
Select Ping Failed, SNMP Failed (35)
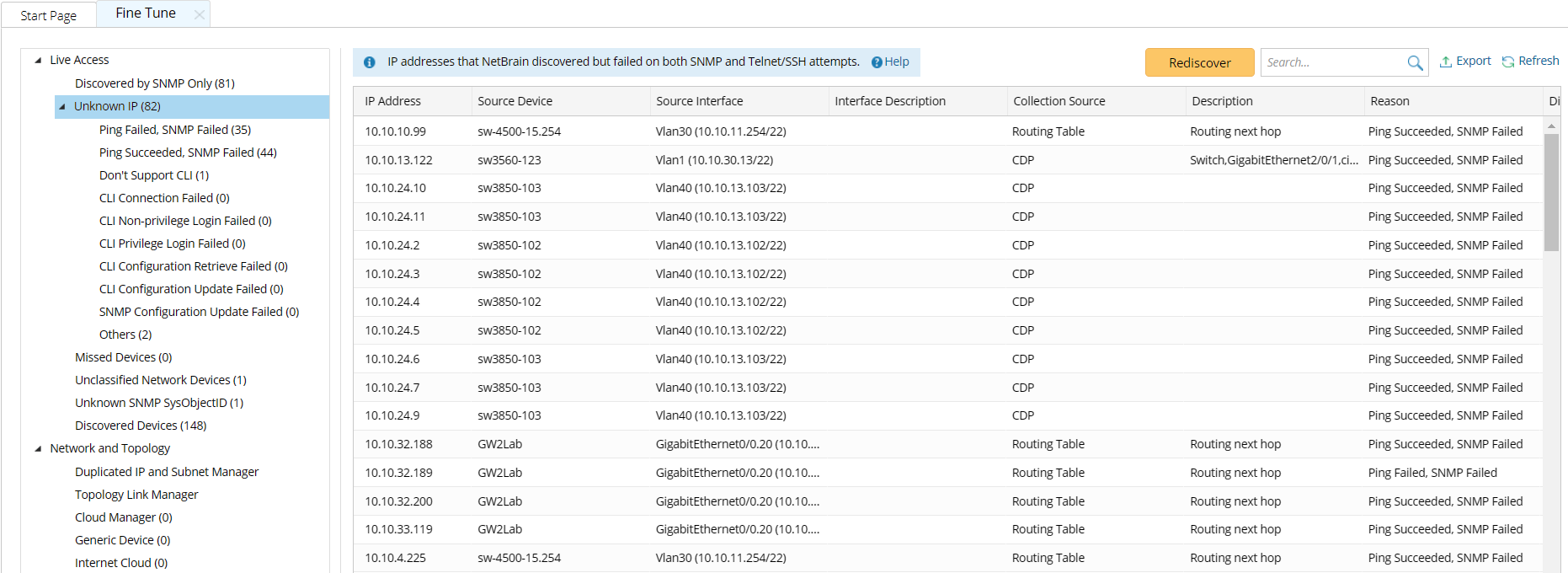pyautogui.click(x=175, y=130)
